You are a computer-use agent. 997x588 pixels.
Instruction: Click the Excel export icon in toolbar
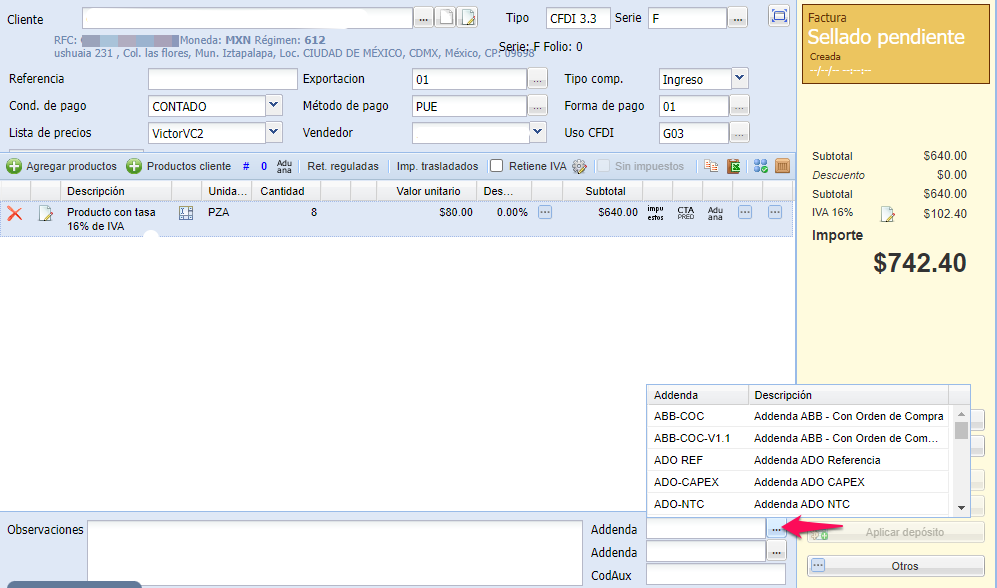[x=734, y=166]
